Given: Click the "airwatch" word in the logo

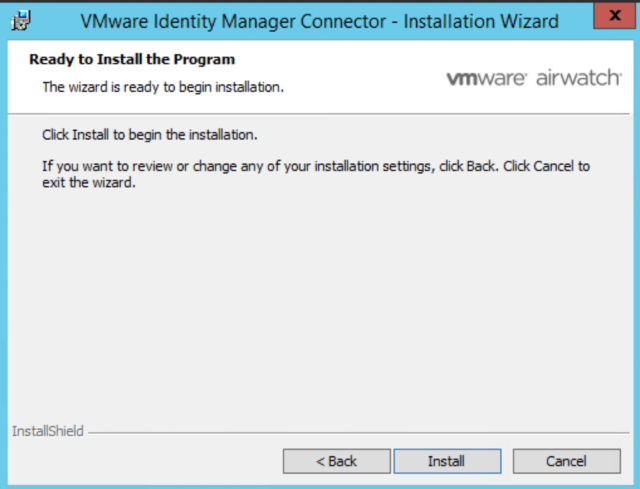Looking at the screenshot, I should pos(579,79).
